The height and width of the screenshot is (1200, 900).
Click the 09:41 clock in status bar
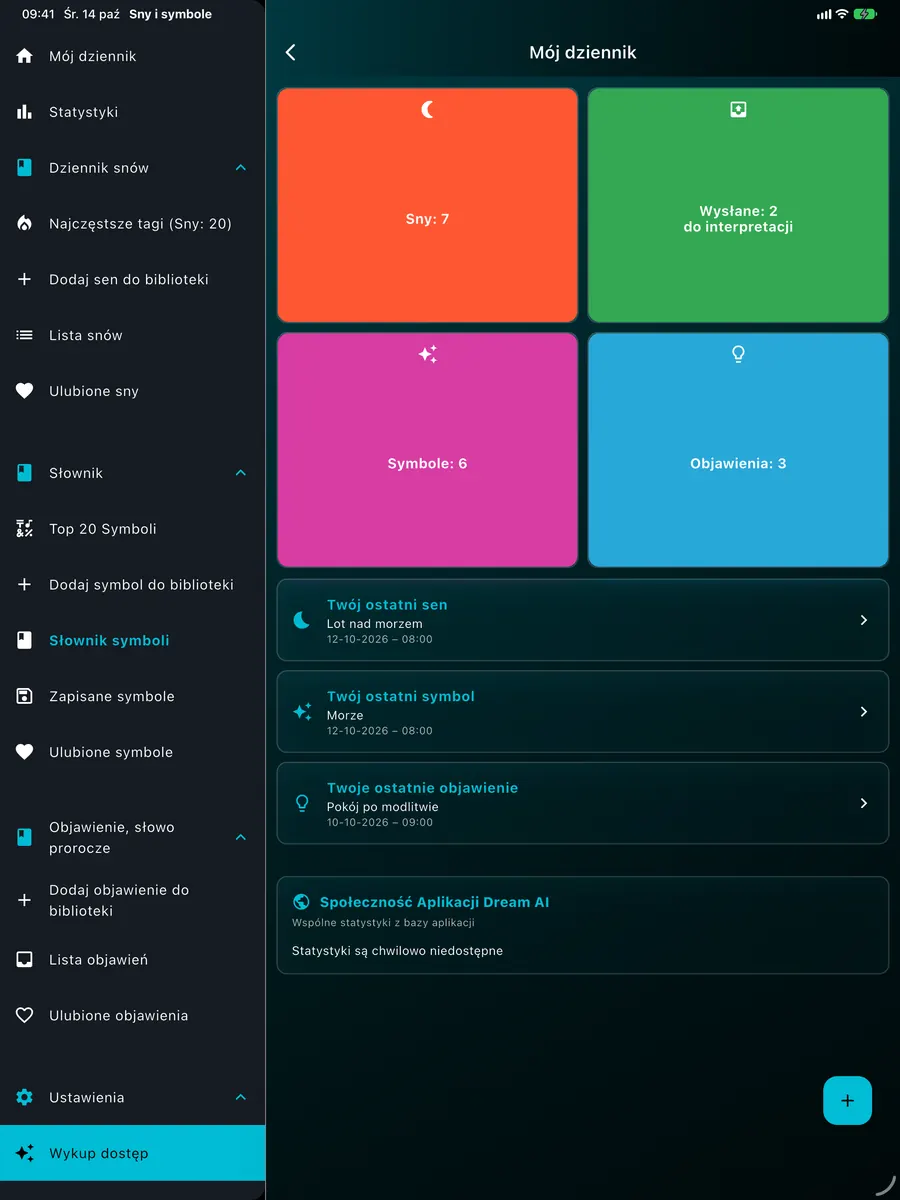pos(38,15)
